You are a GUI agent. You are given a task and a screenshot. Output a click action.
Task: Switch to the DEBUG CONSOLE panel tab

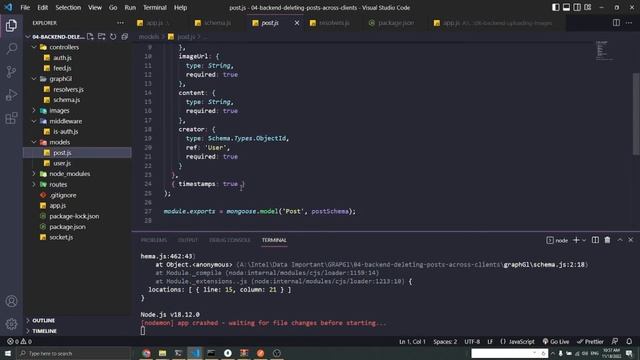pos(229,240)
